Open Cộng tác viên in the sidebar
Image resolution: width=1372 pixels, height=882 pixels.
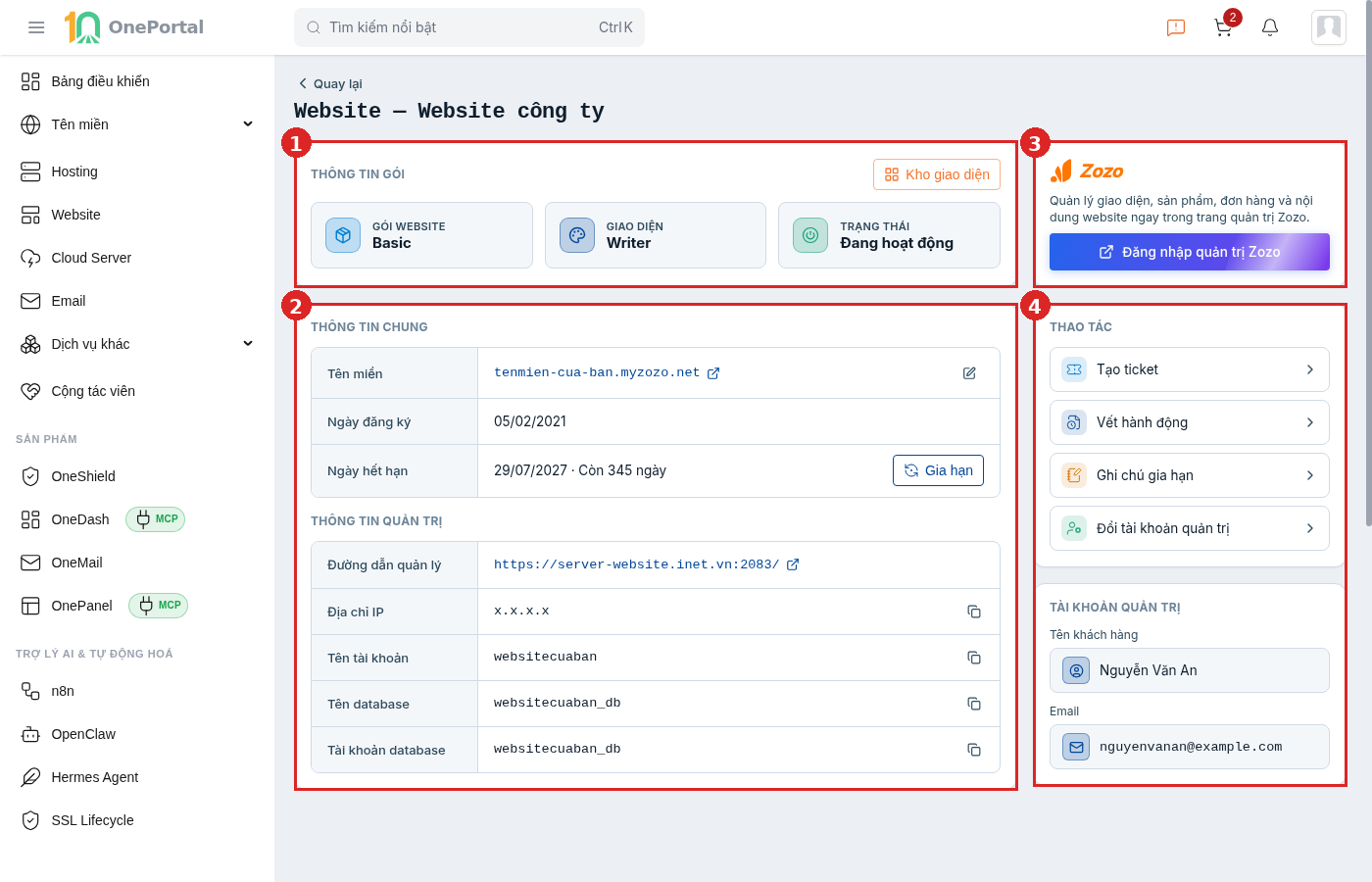tap(137, 391)
